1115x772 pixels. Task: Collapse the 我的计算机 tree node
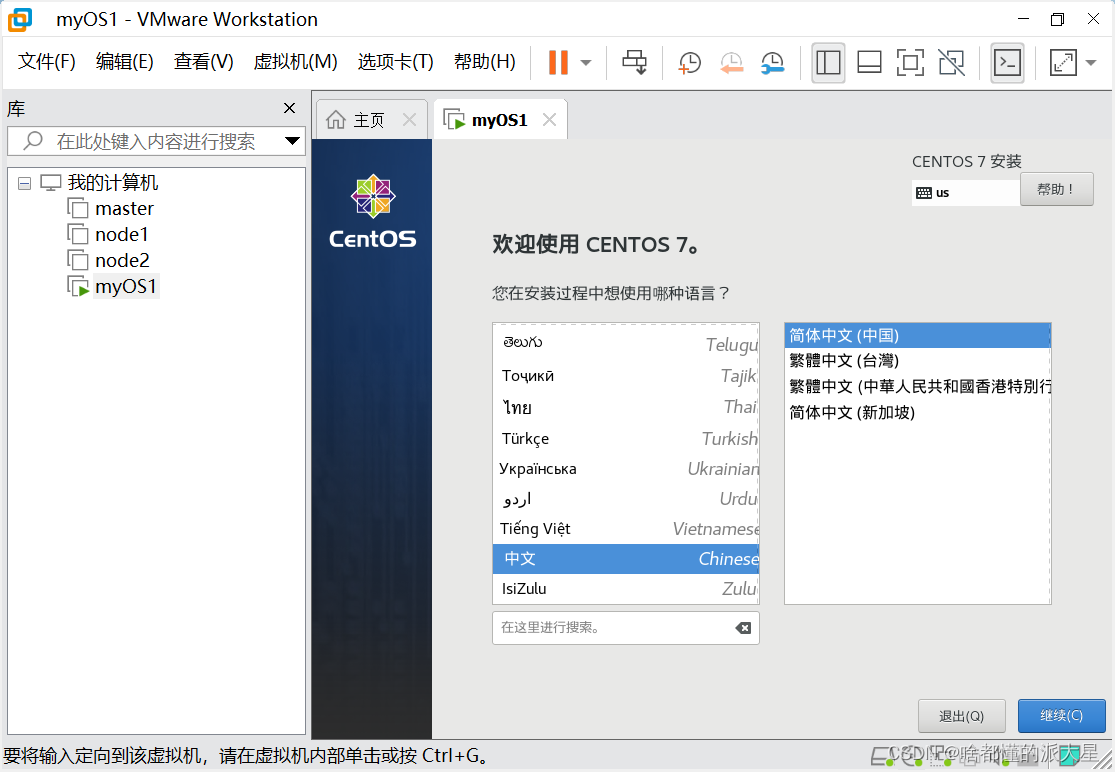[x=24, y=183]
